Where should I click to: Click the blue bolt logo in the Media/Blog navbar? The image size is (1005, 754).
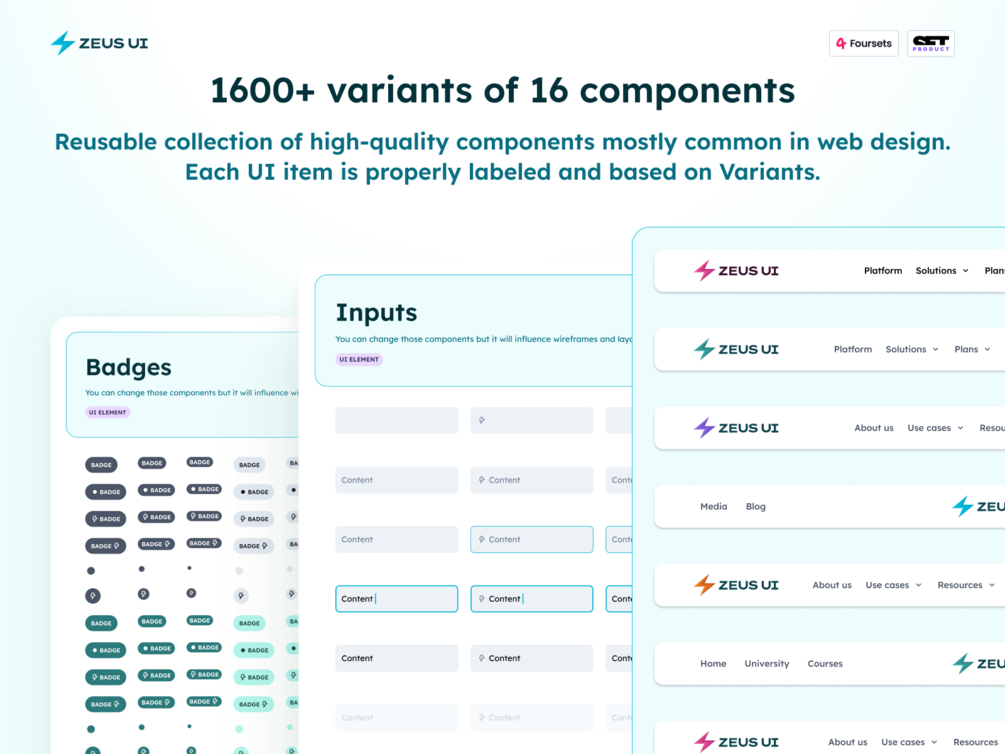pyautogui.click(x=978, y=507)
